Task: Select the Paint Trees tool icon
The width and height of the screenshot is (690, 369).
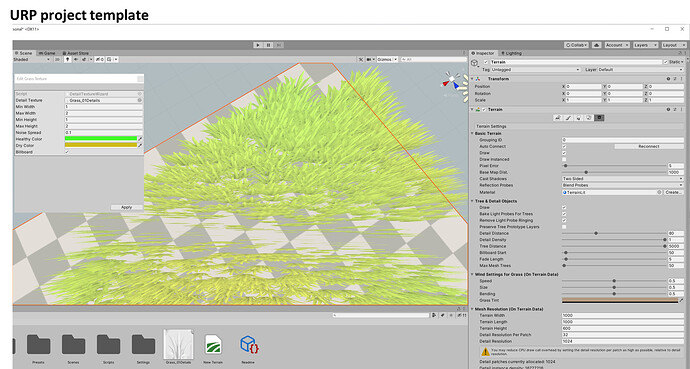Action: point(579,118)
